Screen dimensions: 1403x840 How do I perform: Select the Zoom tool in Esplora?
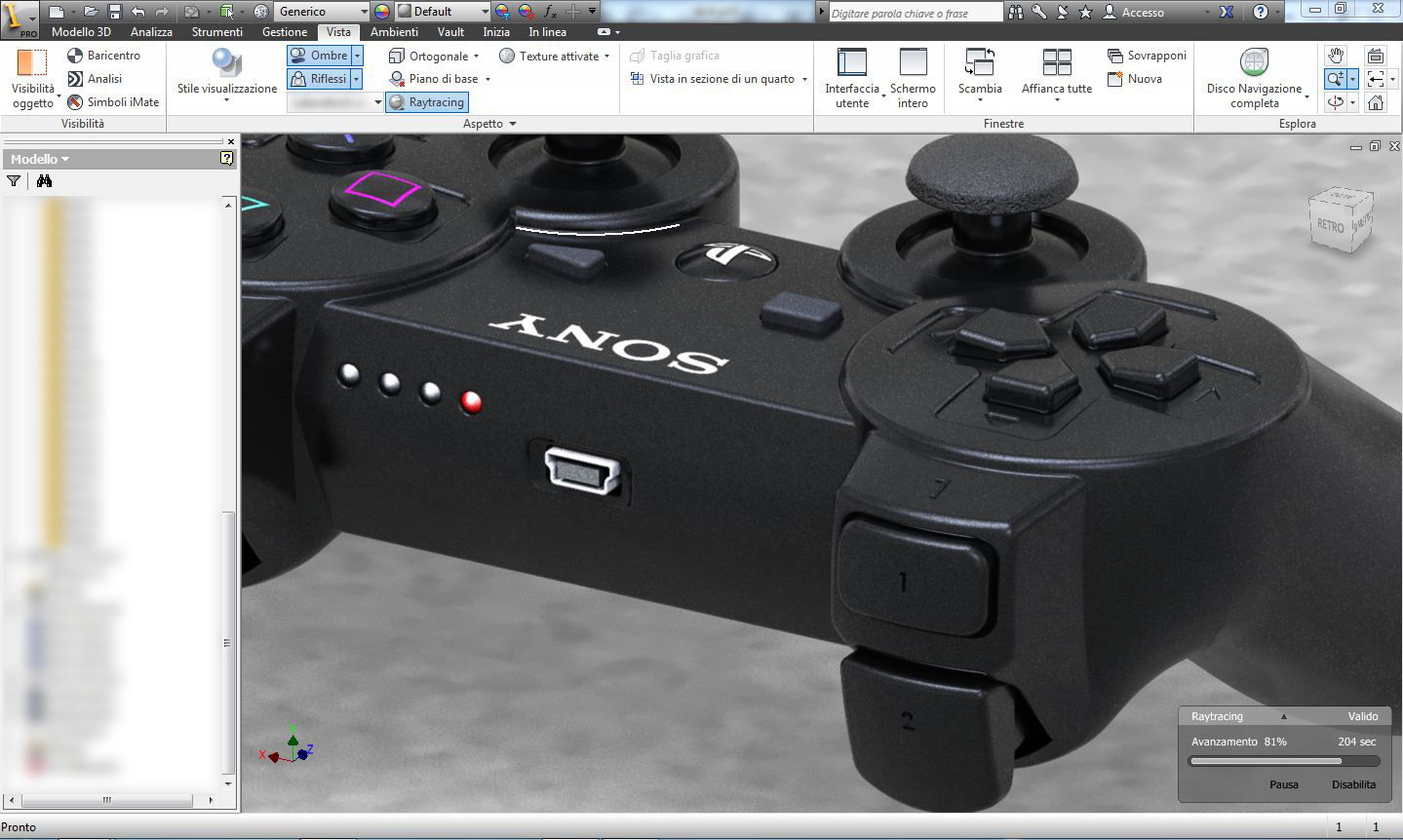click(1336, 79)
